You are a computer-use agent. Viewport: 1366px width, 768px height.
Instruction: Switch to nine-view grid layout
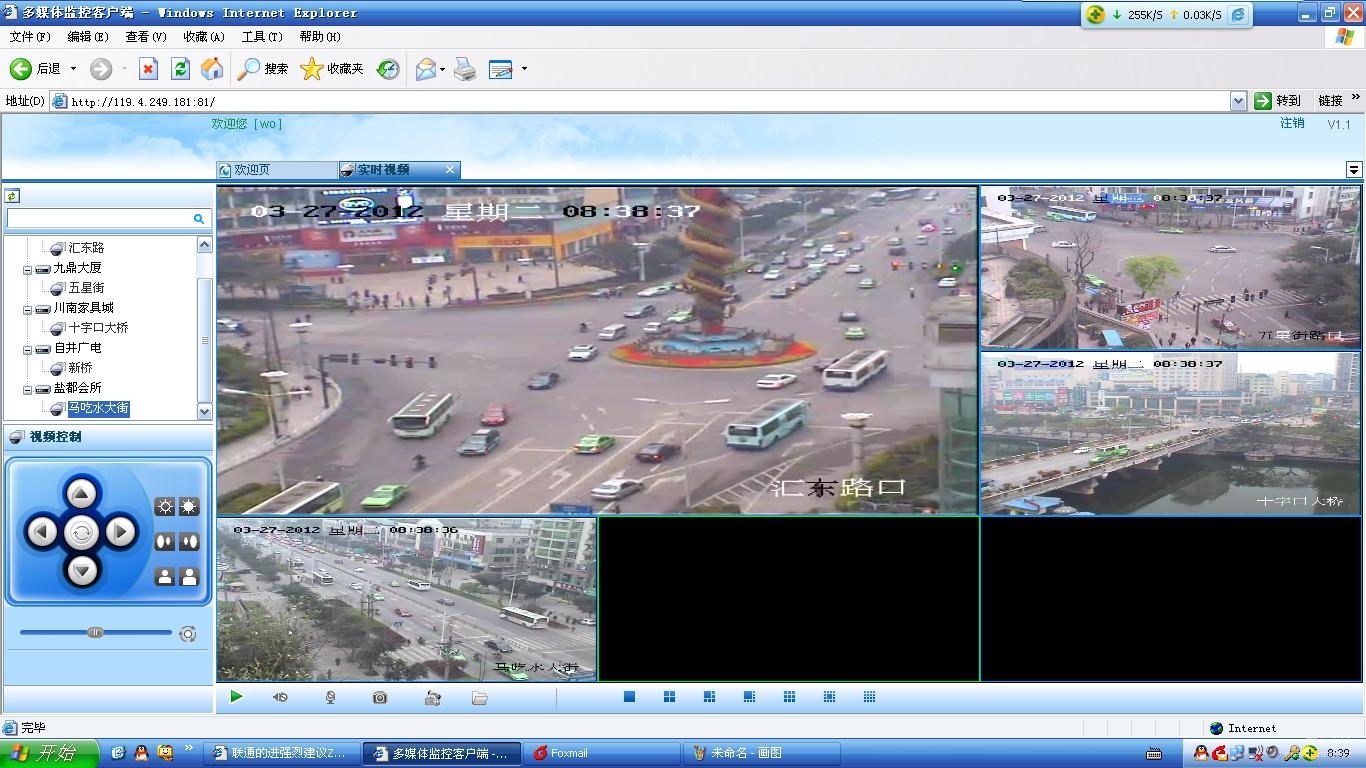pyautogui.click(x=789, y=697)
